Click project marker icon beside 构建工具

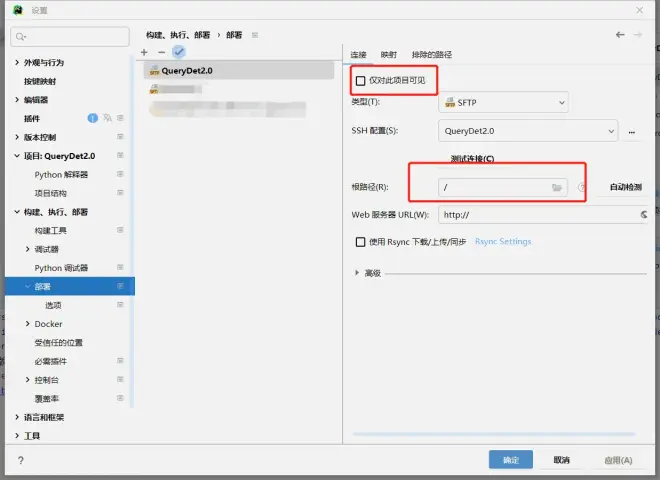120,230
